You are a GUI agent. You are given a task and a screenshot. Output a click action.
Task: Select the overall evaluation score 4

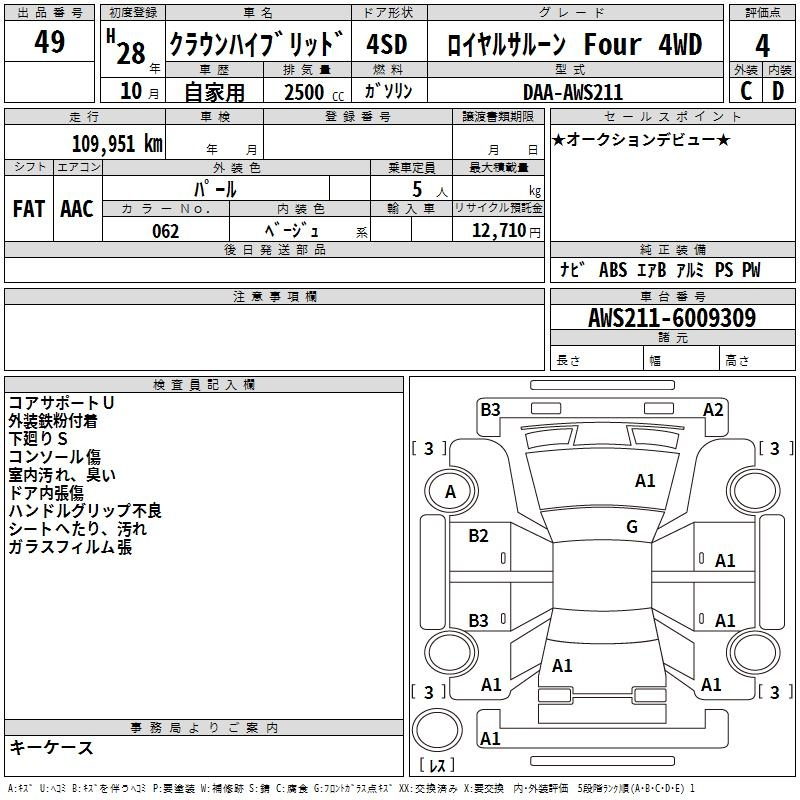[763, 45]
